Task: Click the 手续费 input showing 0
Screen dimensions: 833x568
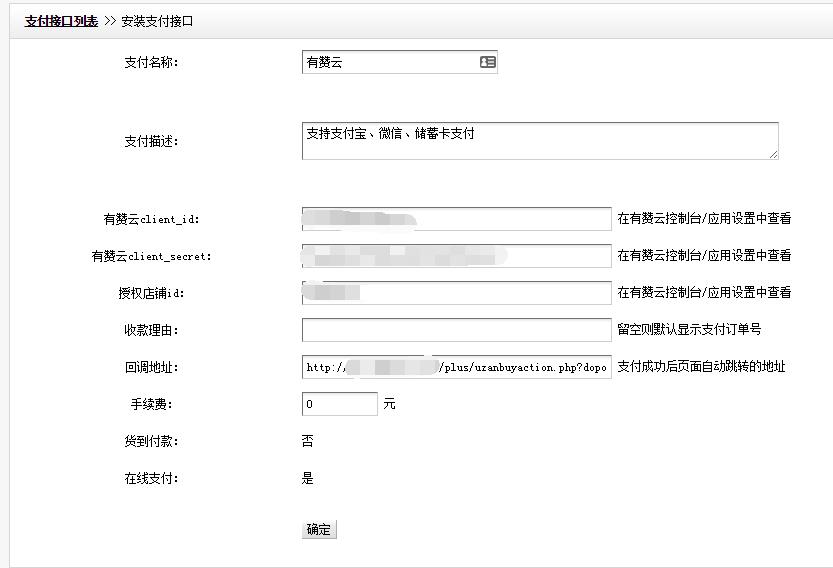Action: (x=339, y=404)
